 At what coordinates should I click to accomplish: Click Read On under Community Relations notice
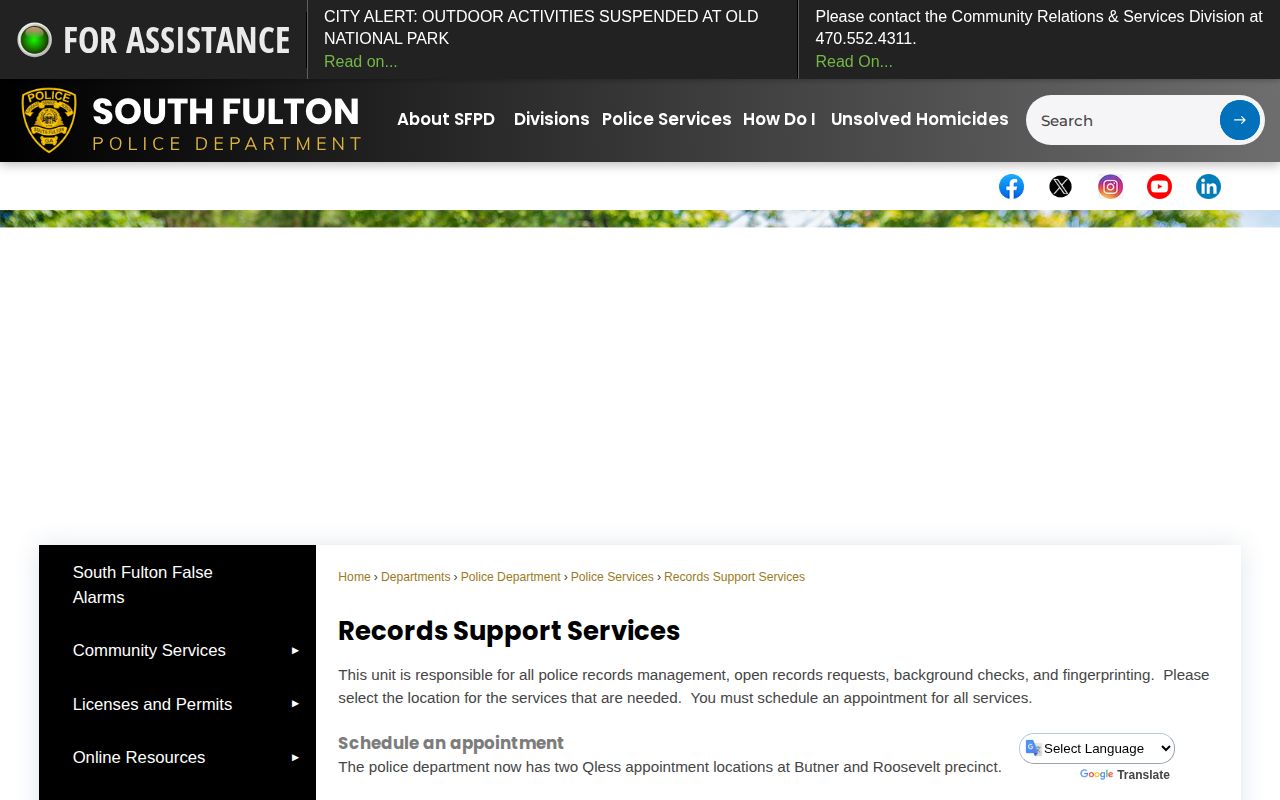[854, 61]
